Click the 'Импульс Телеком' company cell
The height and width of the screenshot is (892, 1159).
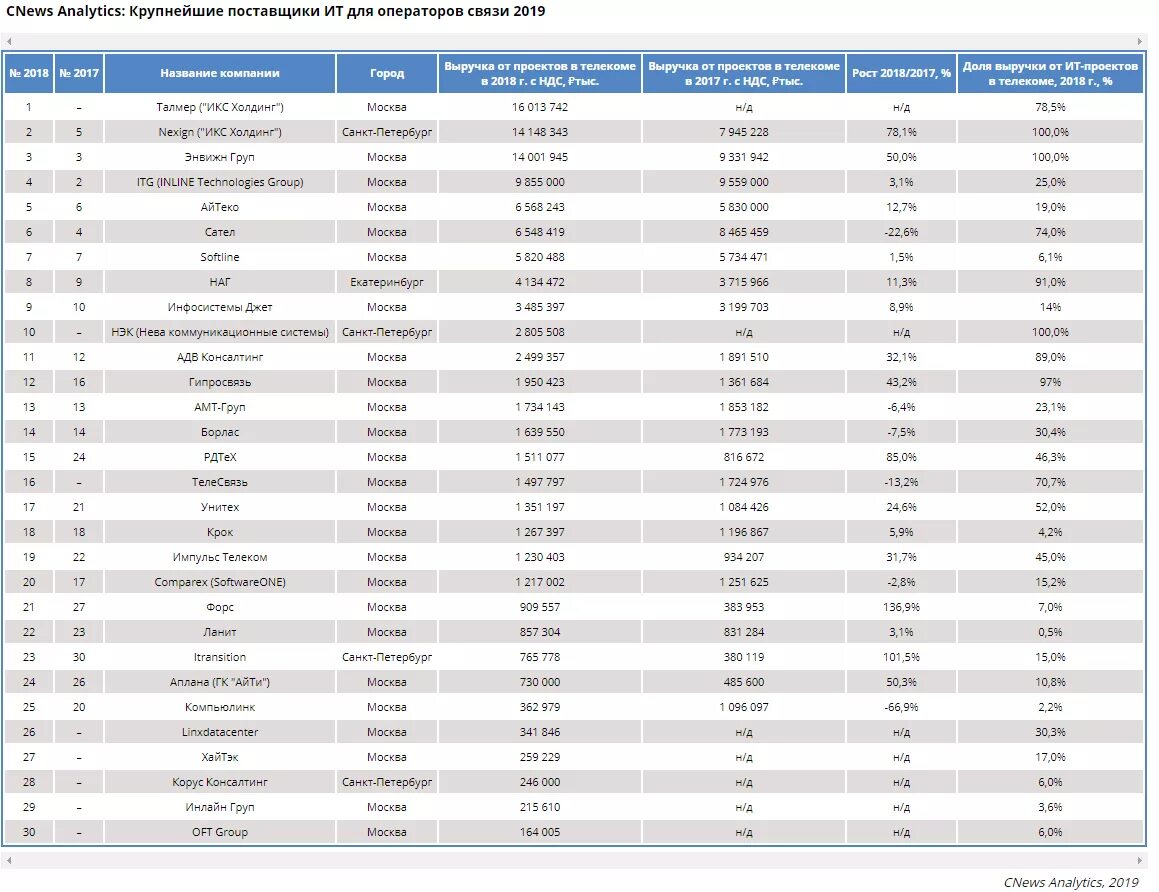point(220,557)
